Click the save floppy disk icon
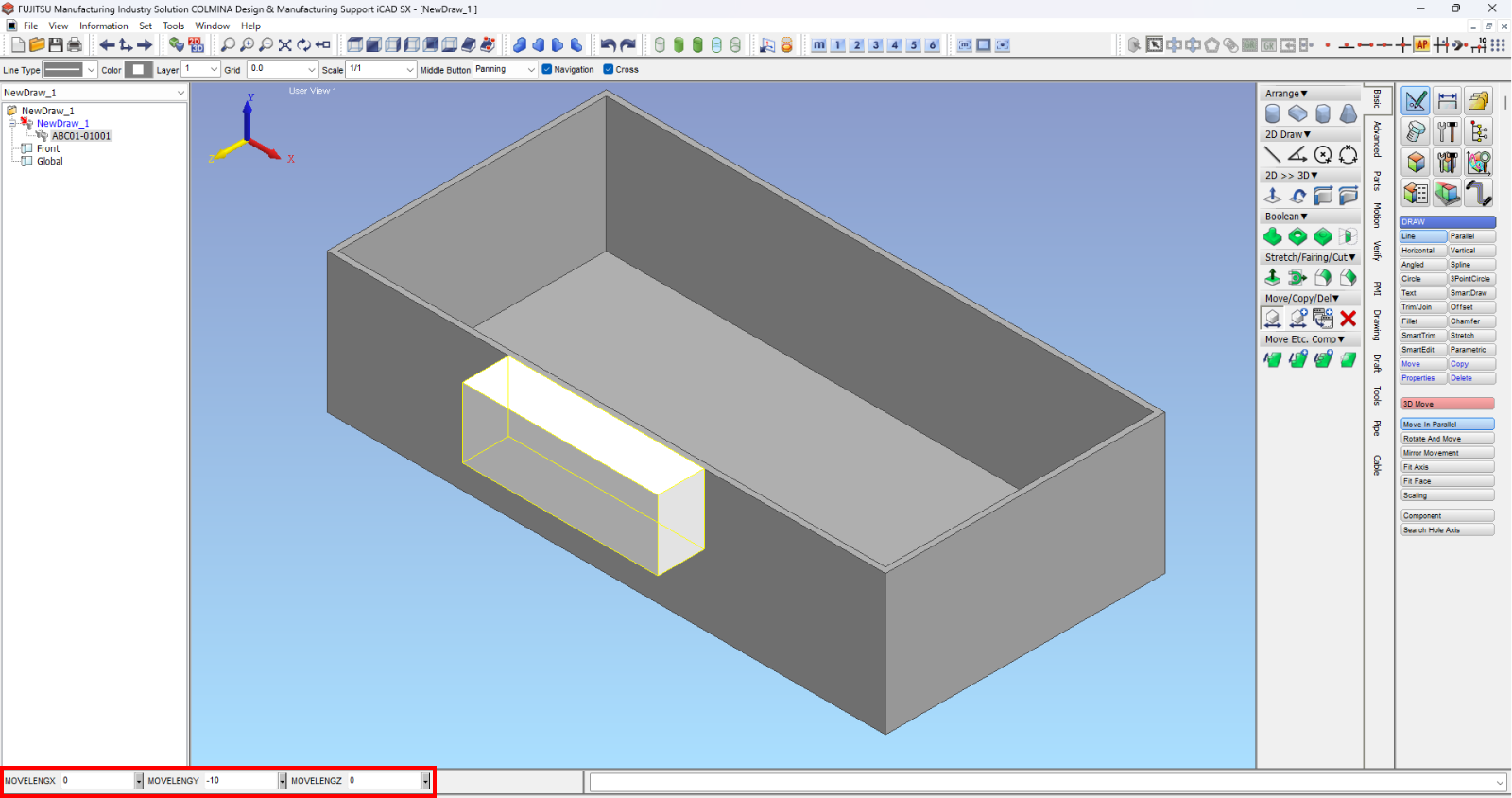Image resolution: width=1512 pixels, height=798 pixels. [x=56, y=45]
